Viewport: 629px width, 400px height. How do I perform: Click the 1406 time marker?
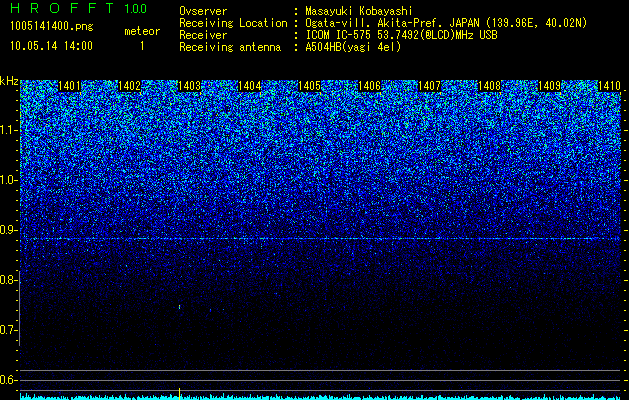point(369,86)
